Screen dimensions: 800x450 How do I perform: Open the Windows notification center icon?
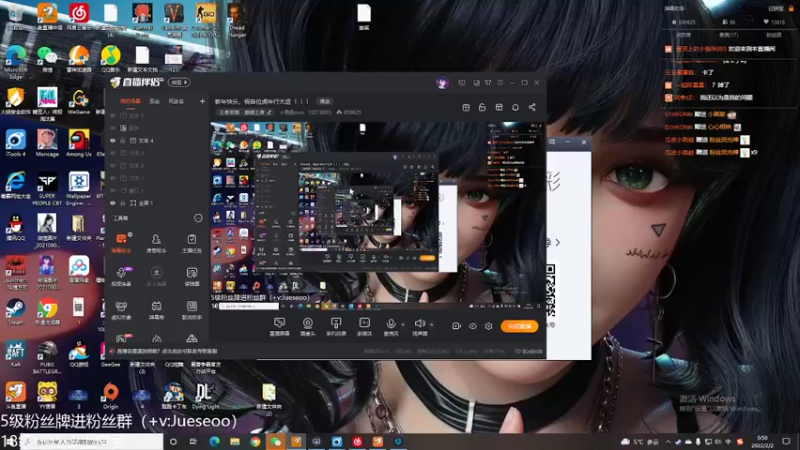click(786, 442)
